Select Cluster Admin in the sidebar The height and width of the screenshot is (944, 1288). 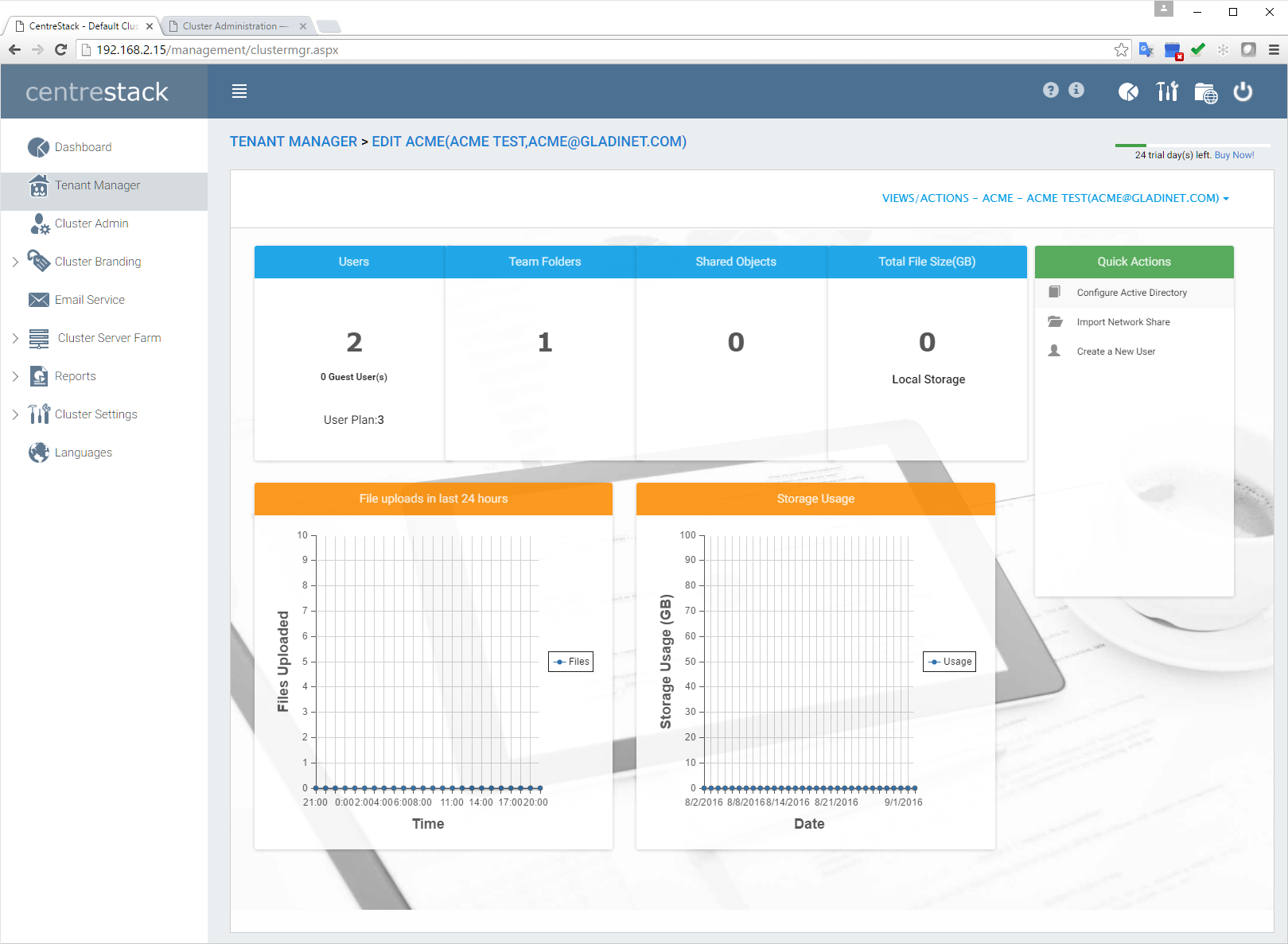[x=104, y=223]
